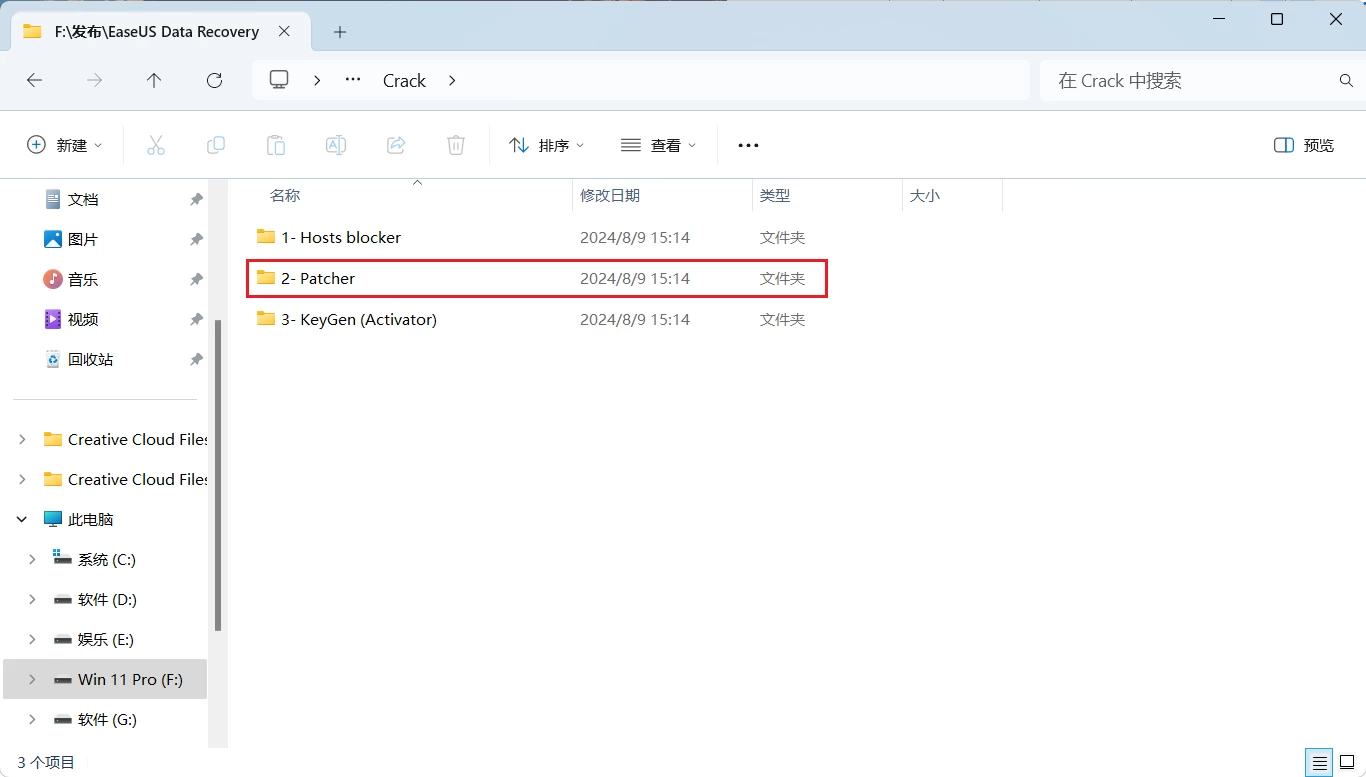This screenshot has height=777, width=1366.
Task: Open the See more ellipsis menu
Action: pyautogui.click(x=748, y=145)
